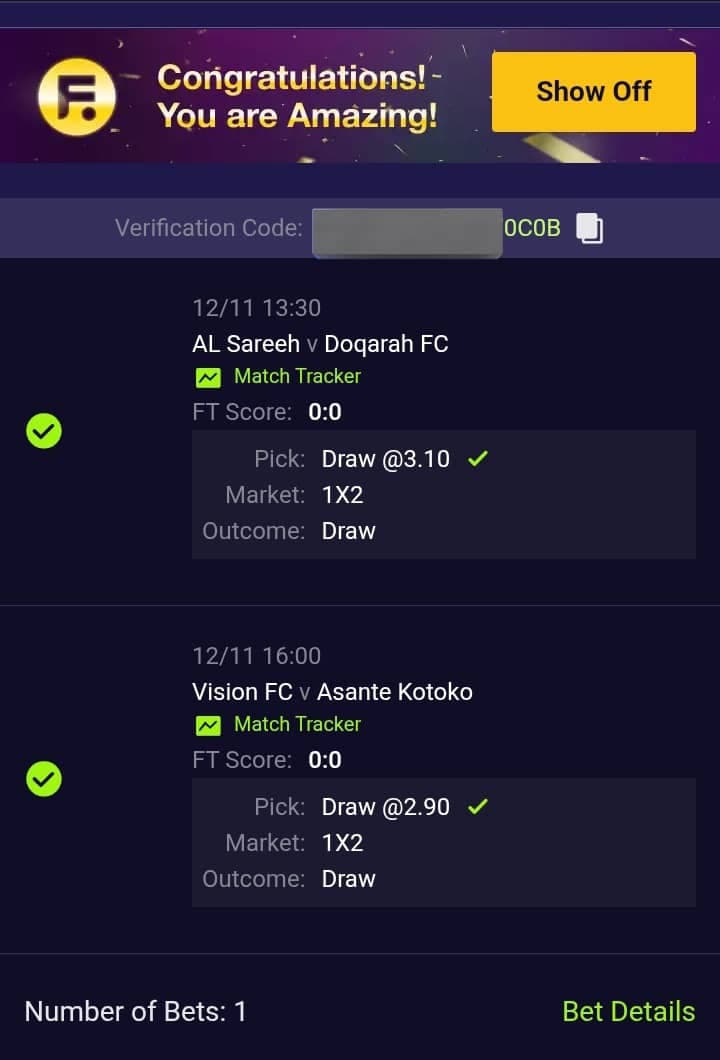The width and height of the screenshot is (720, 1060).
Task: Click the green success checkmark beside the second bet
Action: click(43, 779)
